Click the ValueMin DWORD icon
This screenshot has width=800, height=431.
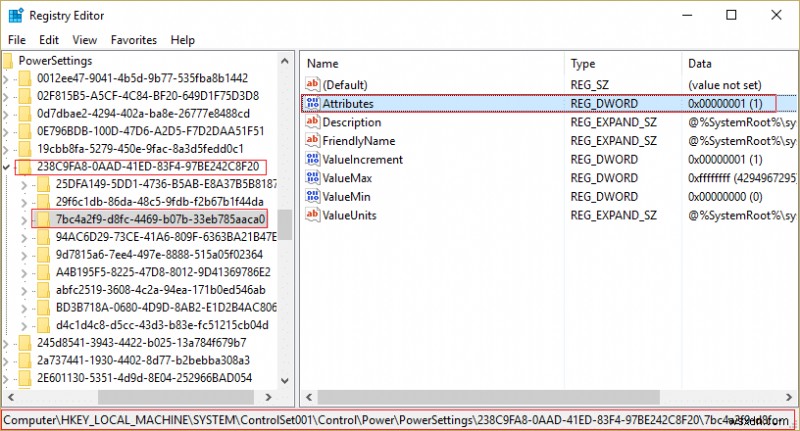tap(312, 196)
